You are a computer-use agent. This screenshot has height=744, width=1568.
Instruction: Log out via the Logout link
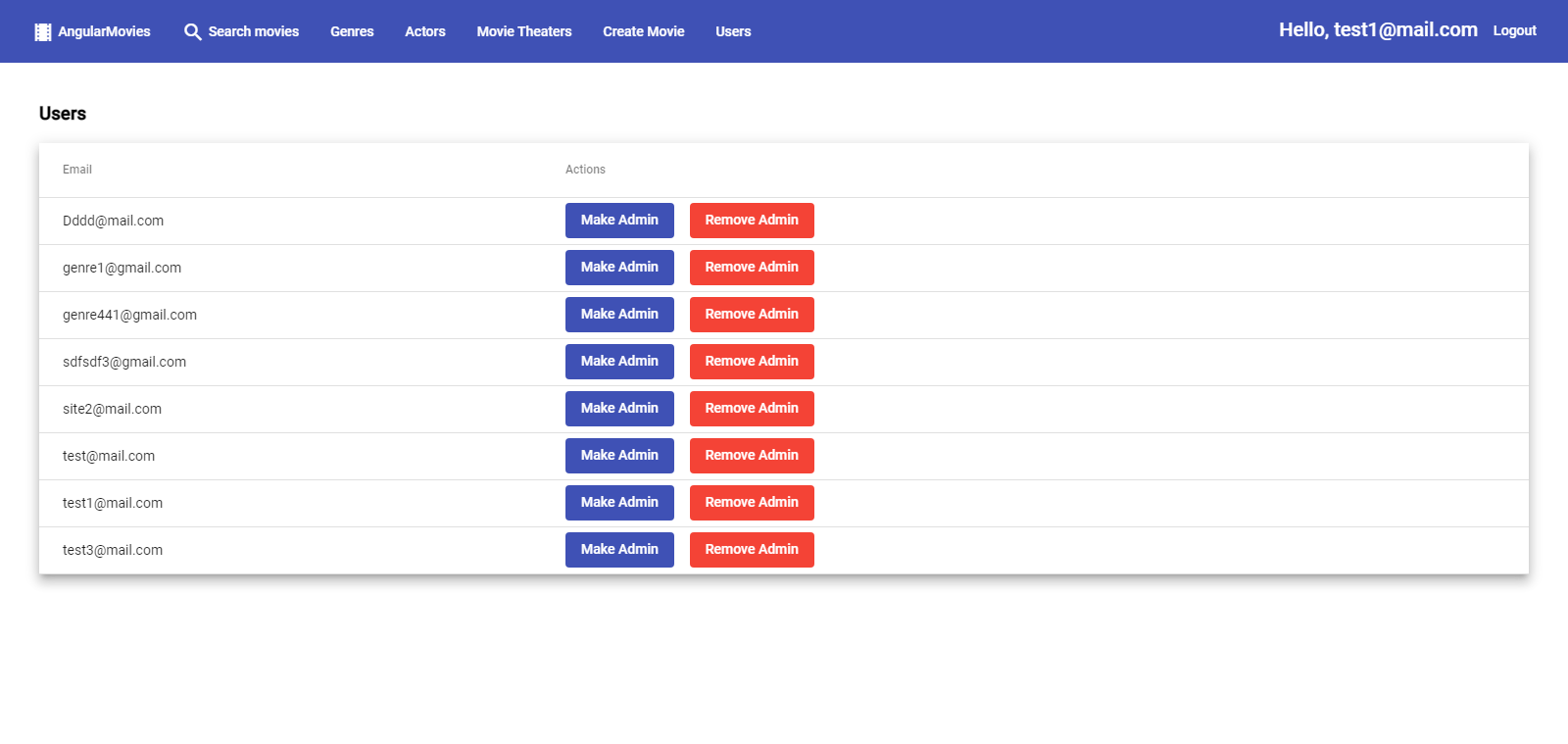[1514, 31]
